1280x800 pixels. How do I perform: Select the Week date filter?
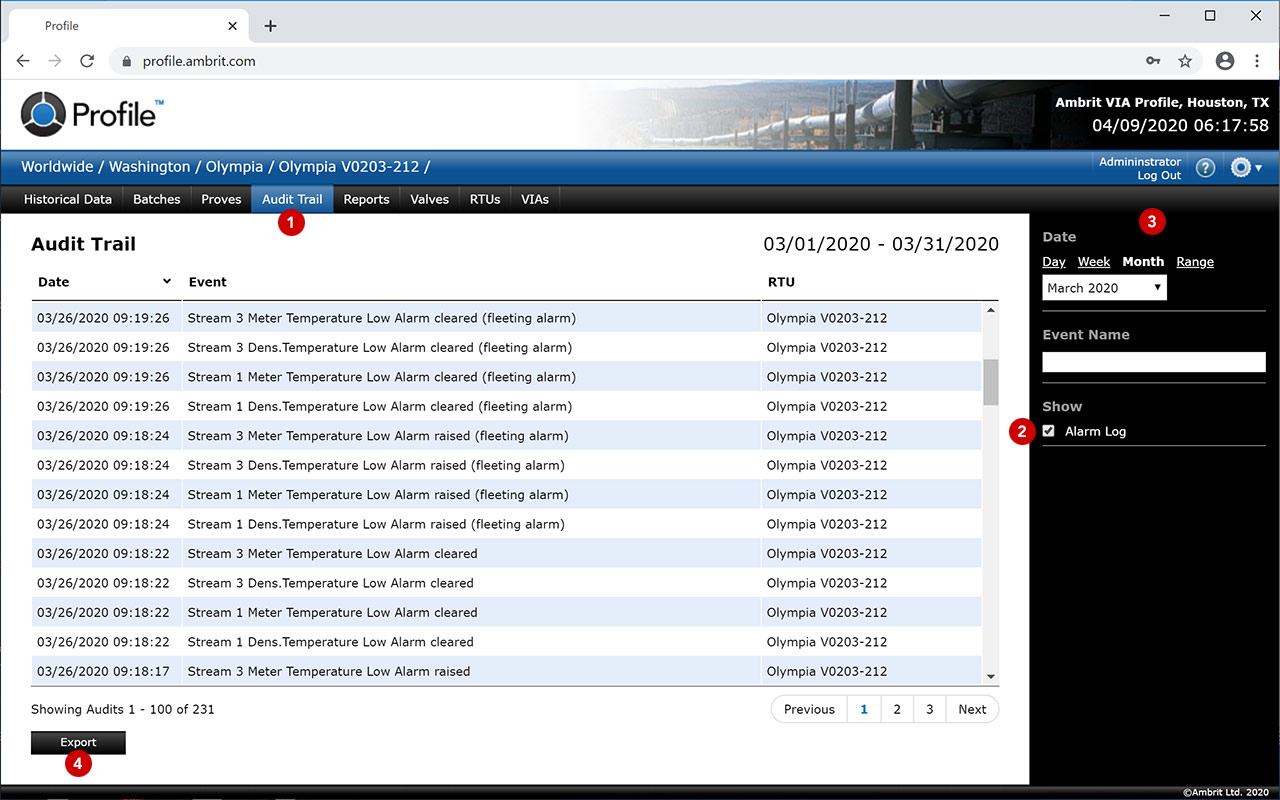1093,262
